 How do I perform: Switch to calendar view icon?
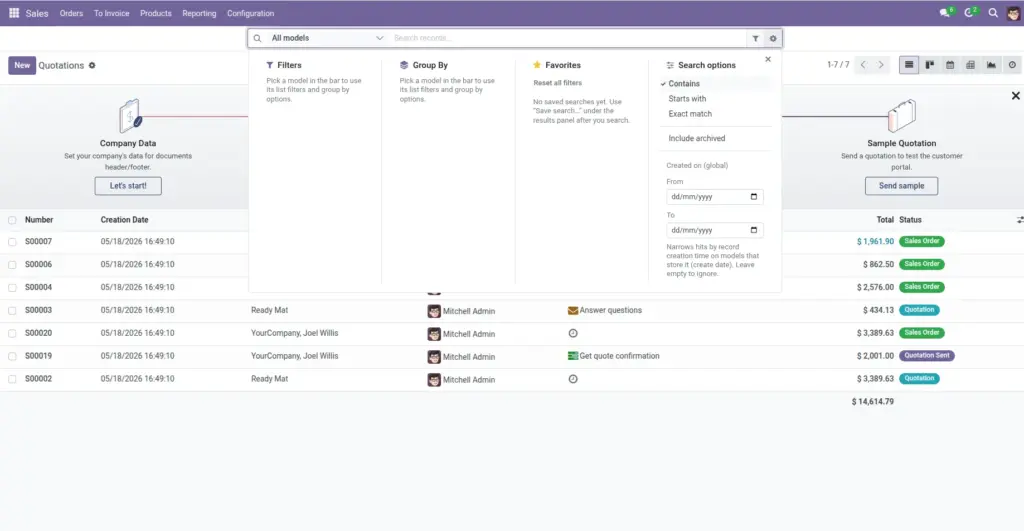(950, 65)
